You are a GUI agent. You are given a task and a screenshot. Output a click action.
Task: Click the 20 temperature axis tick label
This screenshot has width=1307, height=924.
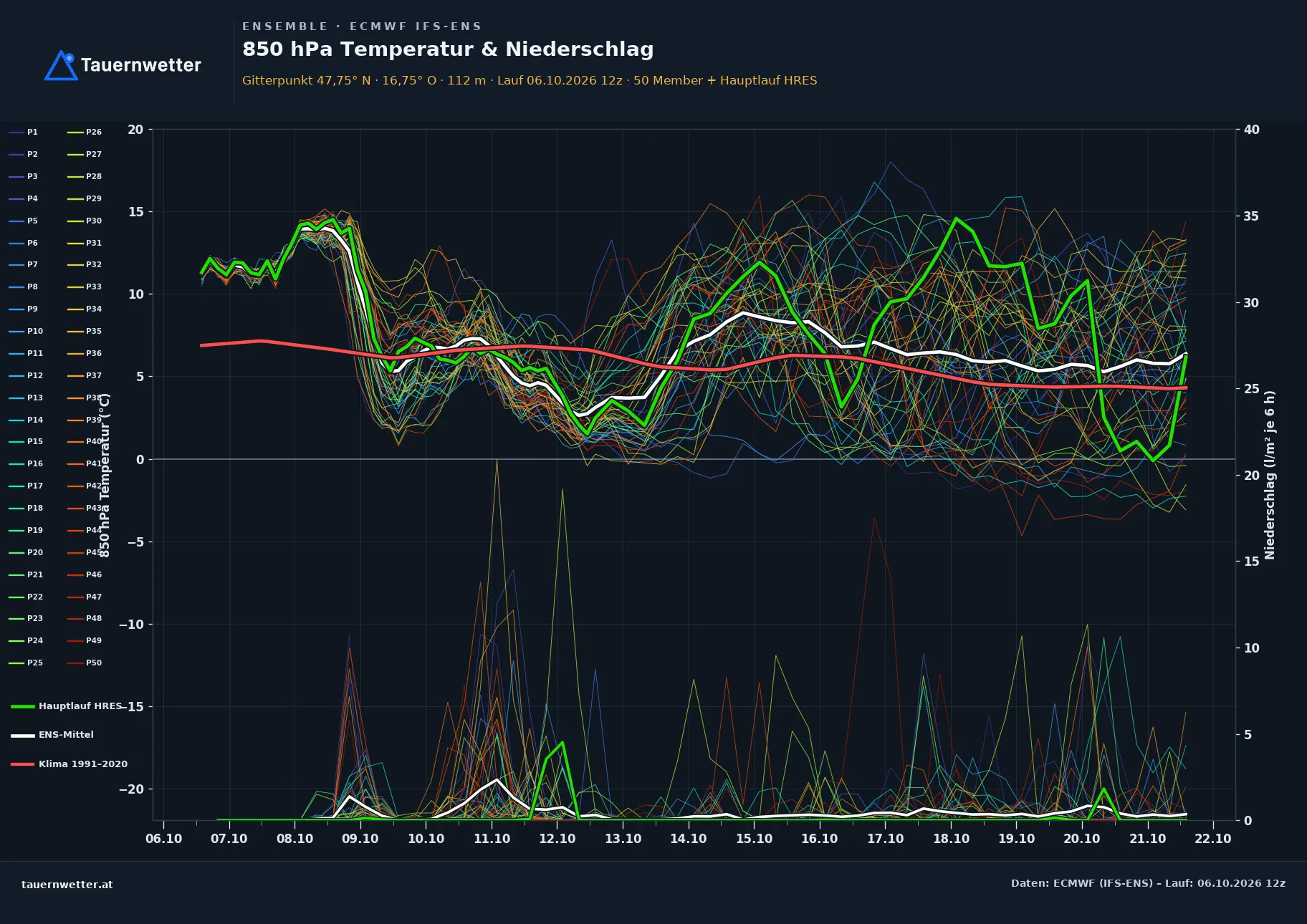[x=135, y=130]
